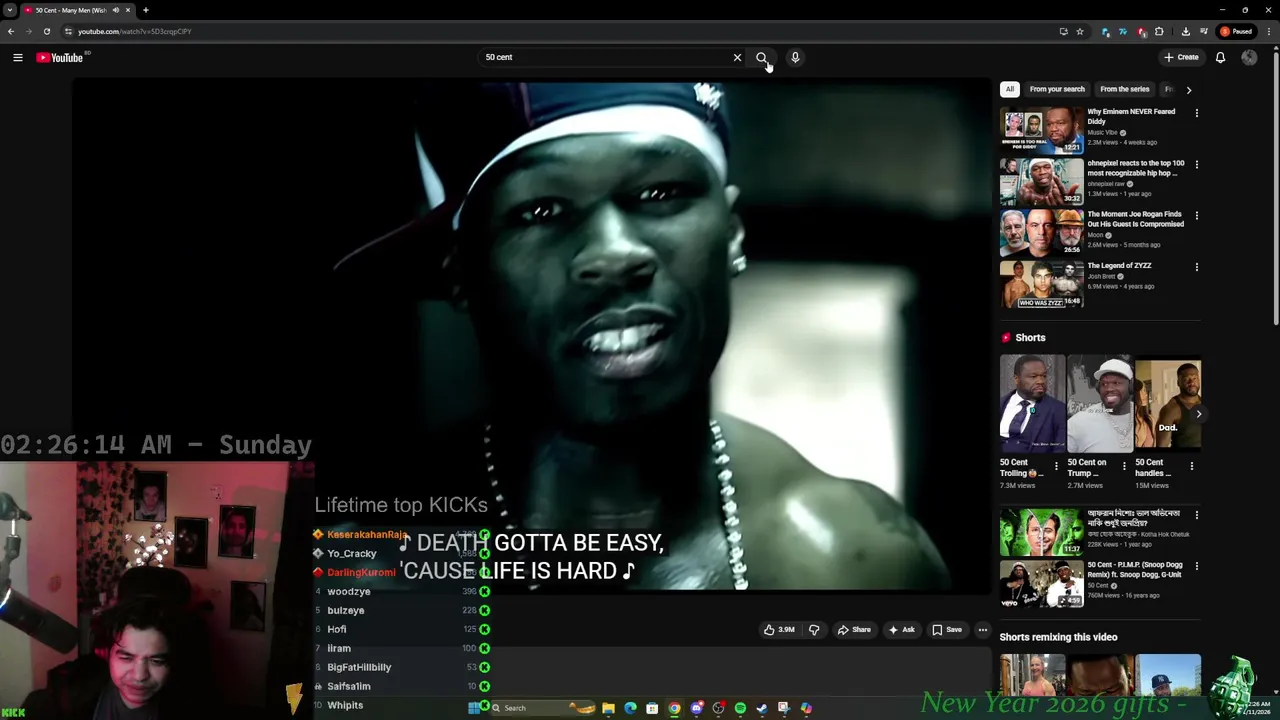
Task: Switch to Chrome on the taskbar
Action: click(674, 708)
